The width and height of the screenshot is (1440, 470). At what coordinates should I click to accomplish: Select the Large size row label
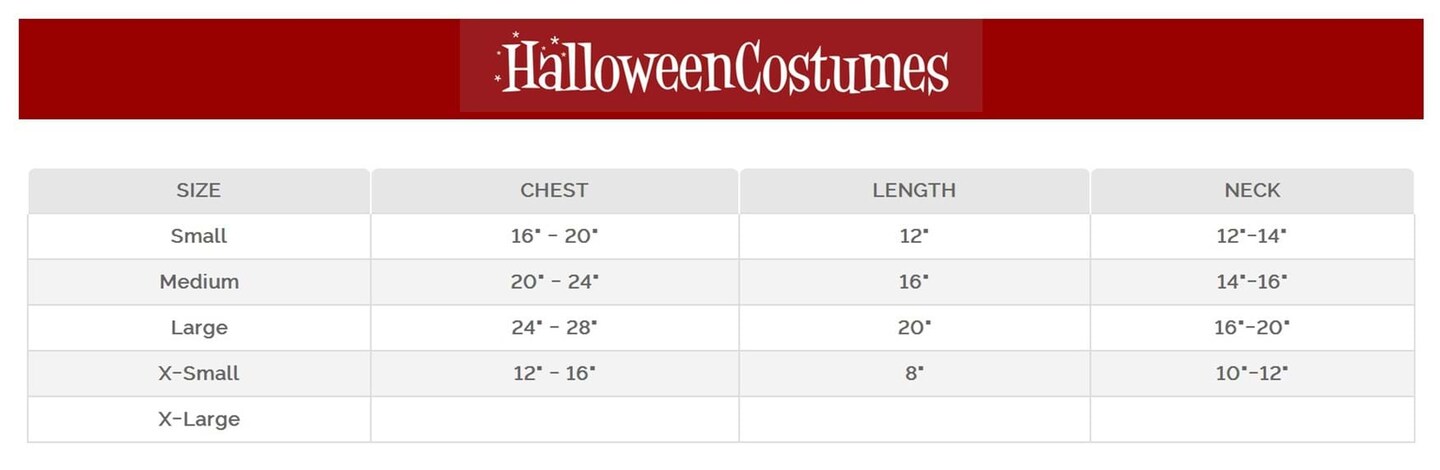click(199, 328)
